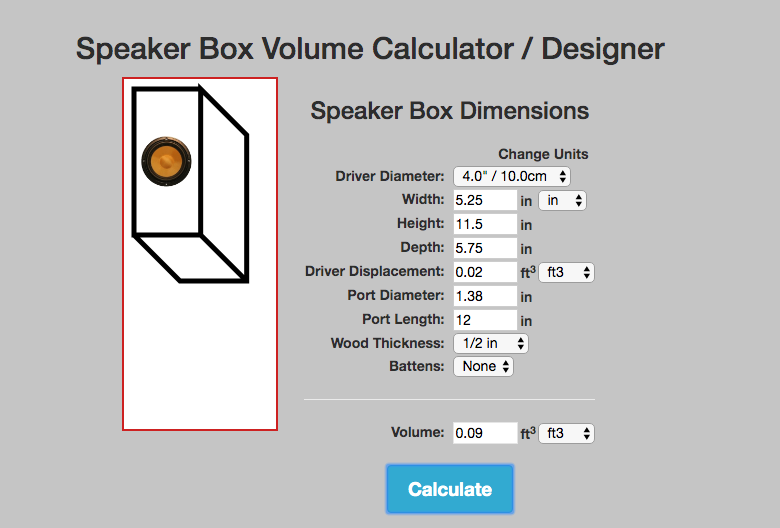Click the Port Diameter input field

pos(485,296)
